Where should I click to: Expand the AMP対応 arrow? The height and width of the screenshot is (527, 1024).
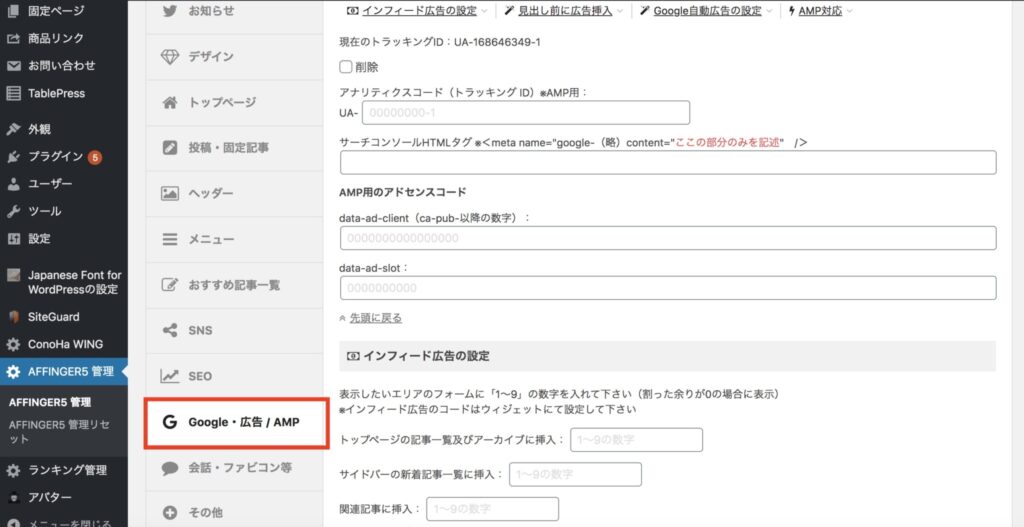pos(849,11)
